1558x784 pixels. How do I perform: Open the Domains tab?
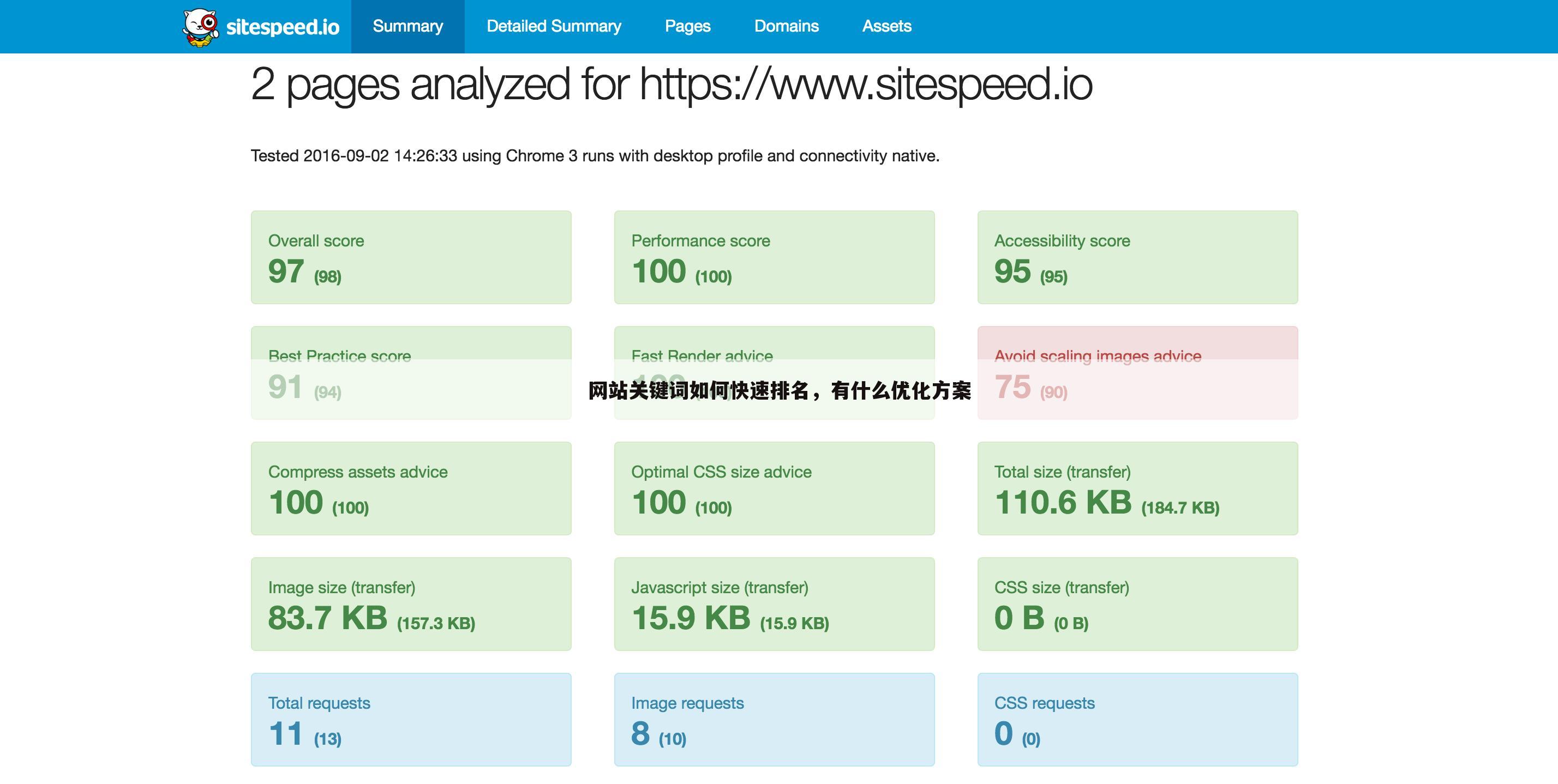click(786, 26)
